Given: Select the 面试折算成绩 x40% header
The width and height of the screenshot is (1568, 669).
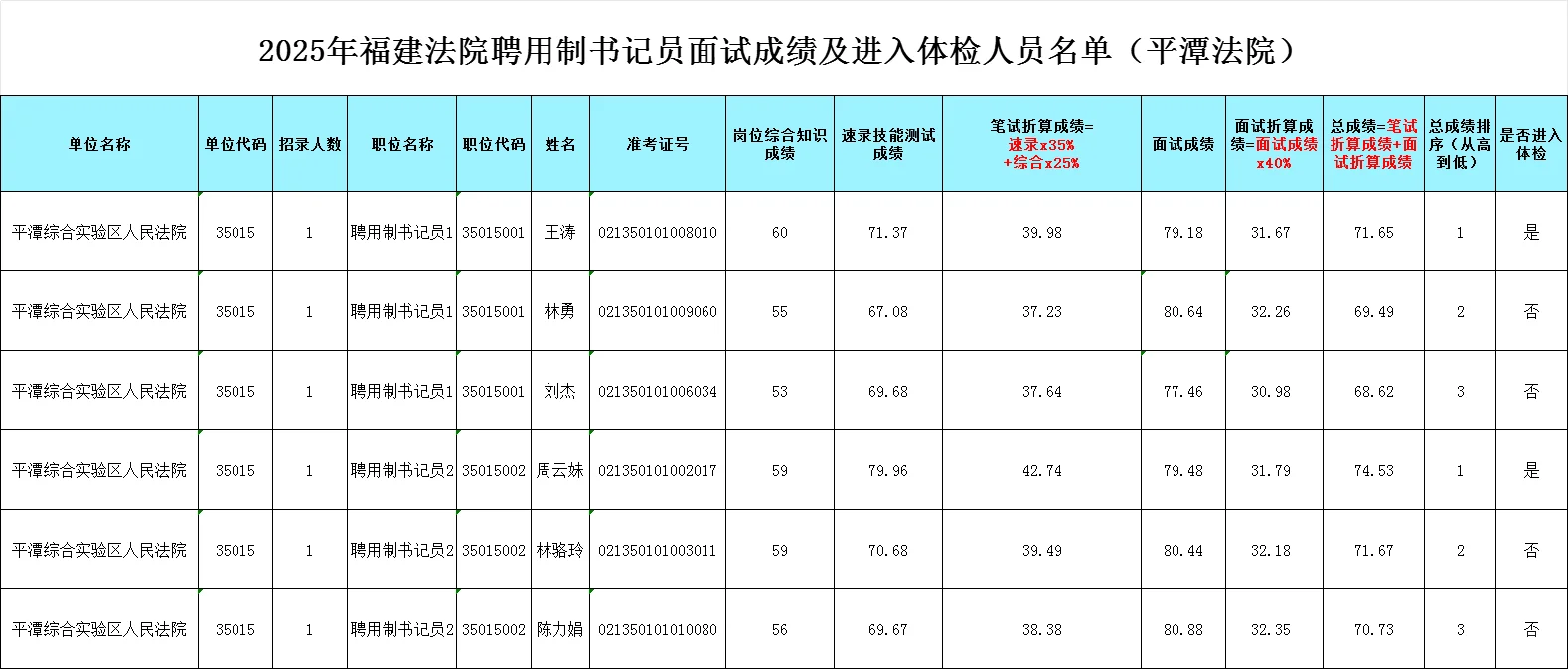Looking at the screenshot, I should click(x=1274, y=144).
